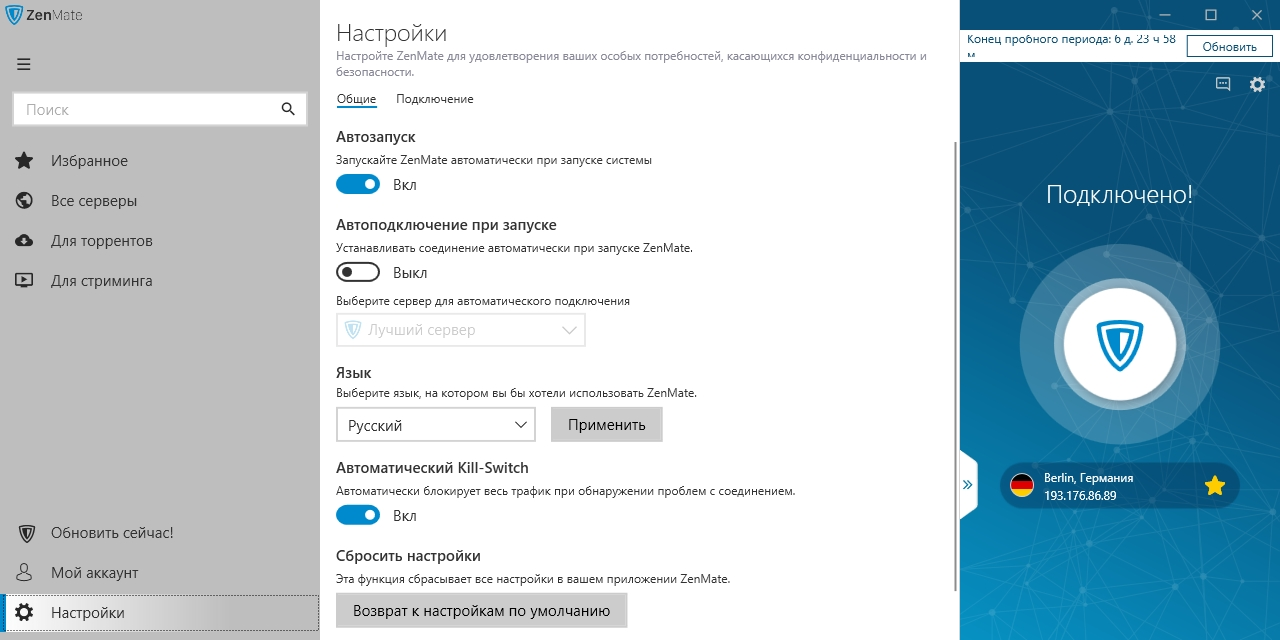Click the yellow favorite star for Berlin
Screen dimensions: 1280x640
click(1215, 486)
